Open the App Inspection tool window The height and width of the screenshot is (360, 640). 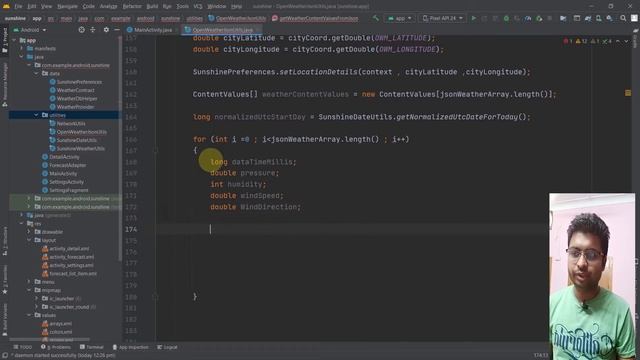pos(131,347)
